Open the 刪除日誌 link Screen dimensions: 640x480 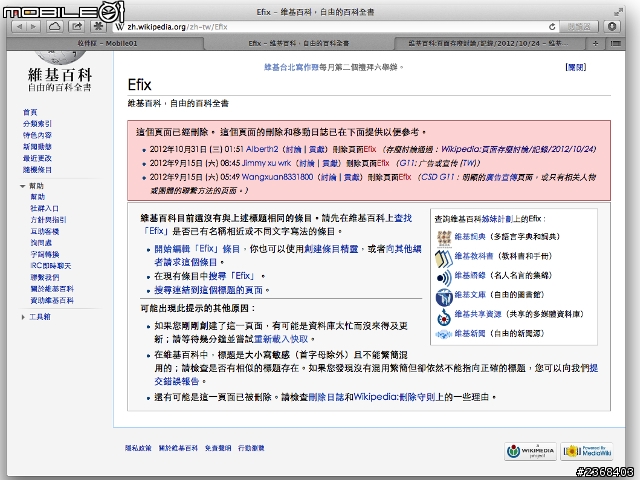pos(326,397)
